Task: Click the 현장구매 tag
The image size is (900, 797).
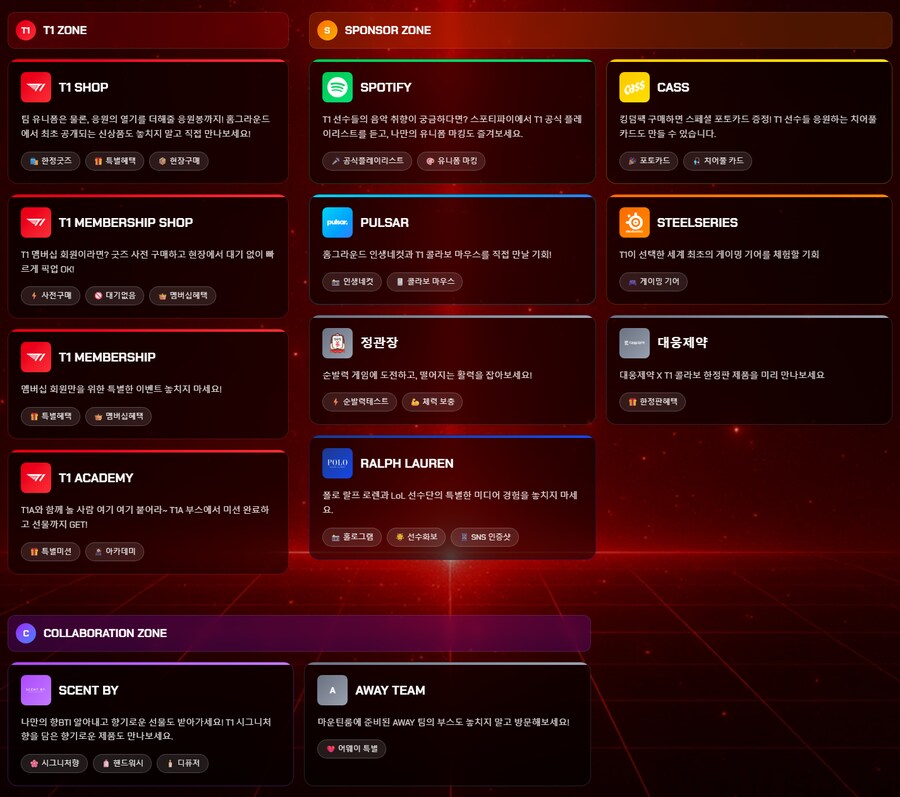Action: [179, 161]
